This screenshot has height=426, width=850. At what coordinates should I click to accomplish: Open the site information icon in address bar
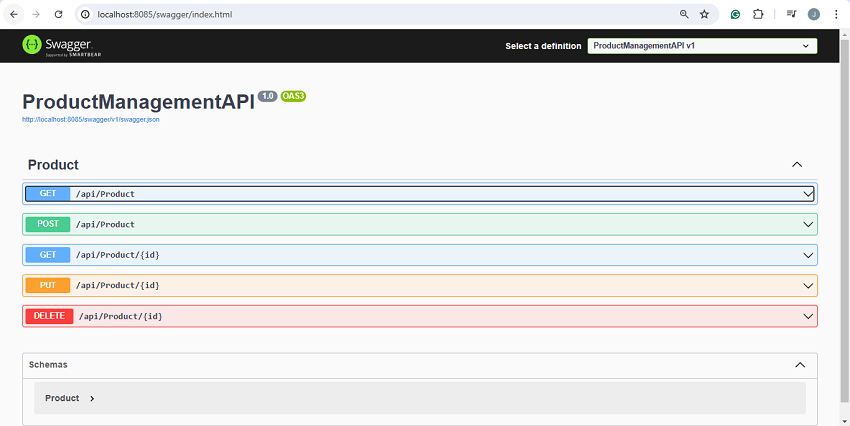pyautogui.click(x=85, y=15)
